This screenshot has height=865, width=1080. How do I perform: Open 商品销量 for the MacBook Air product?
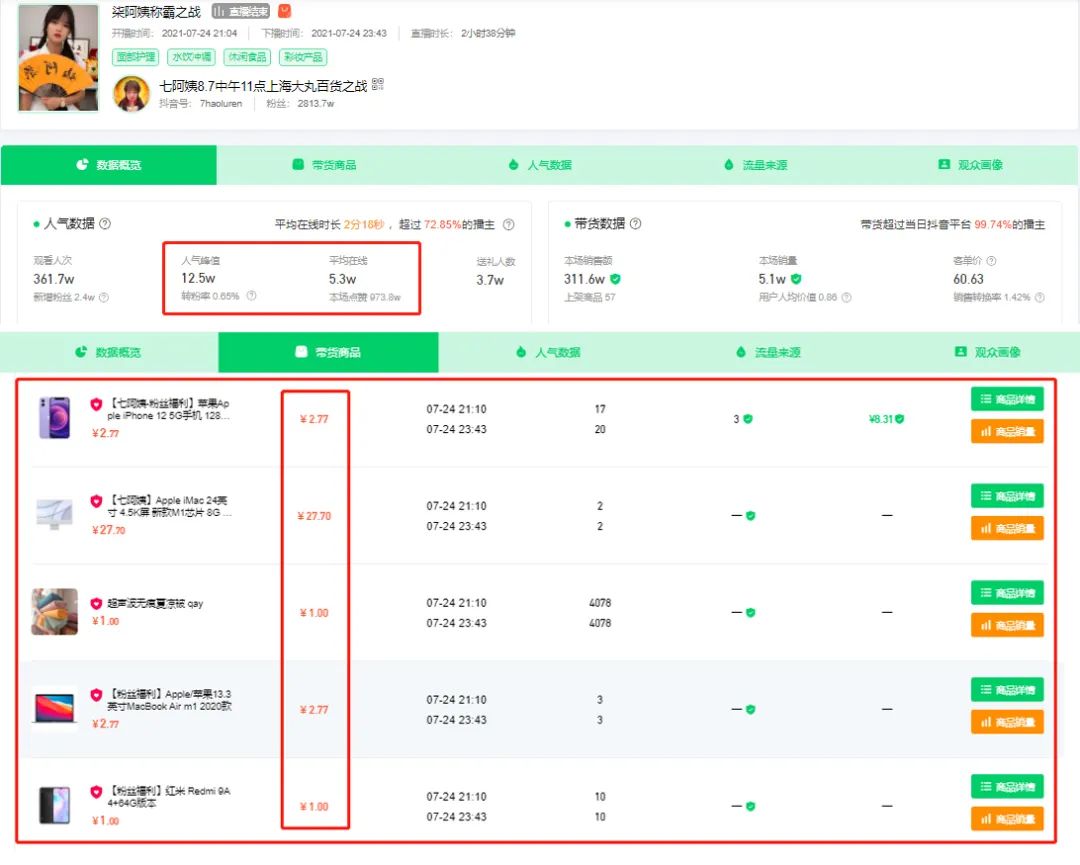(x=1007, y=722)
